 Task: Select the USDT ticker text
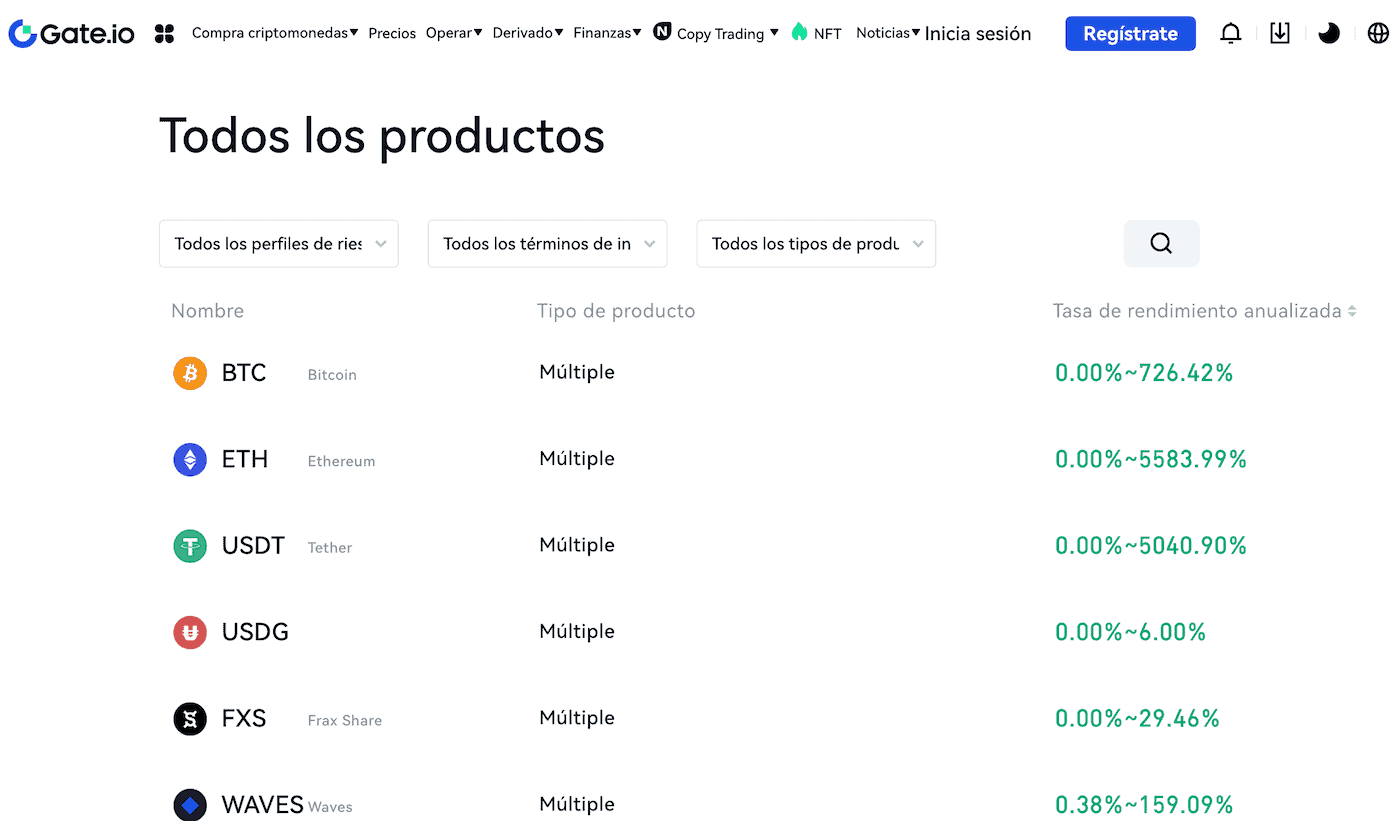(253, 546)
